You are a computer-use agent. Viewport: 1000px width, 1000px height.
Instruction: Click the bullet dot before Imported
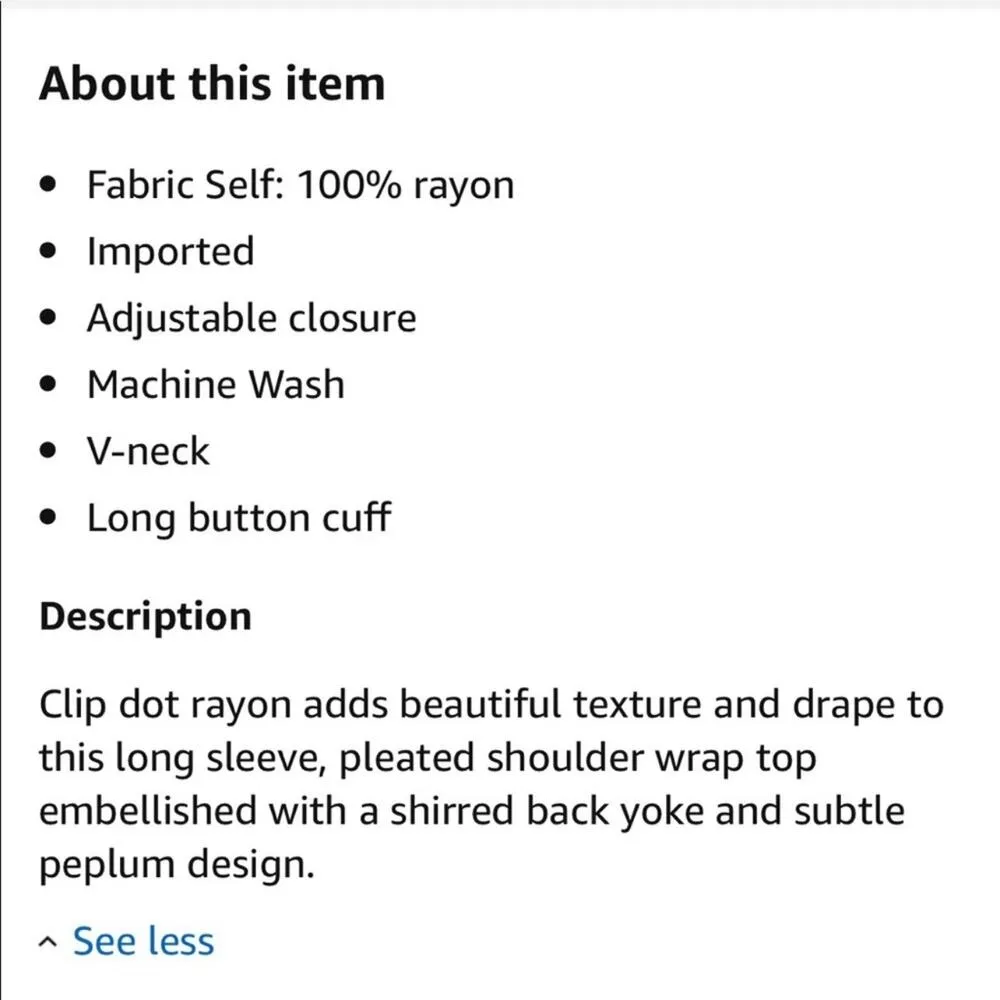[50, 253]
